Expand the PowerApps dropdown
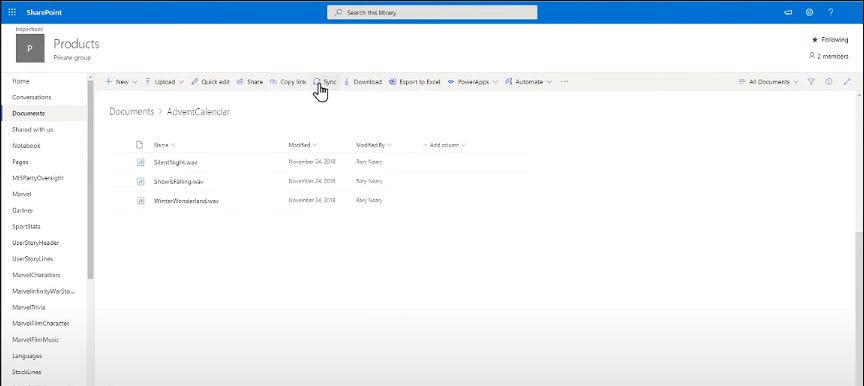Screen dimensions: 864x386 click(473, 81)
